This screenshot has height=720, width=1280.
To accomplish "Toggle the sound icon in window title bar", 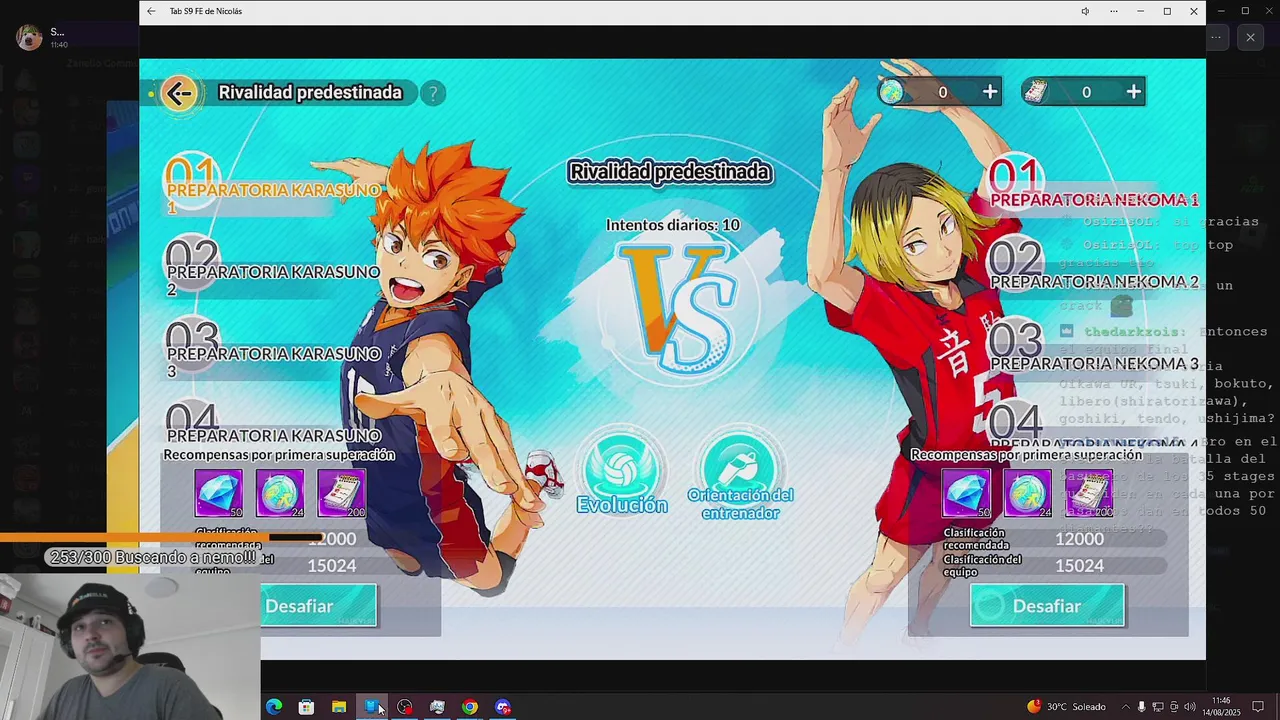I will click(x=1085, y=11).
